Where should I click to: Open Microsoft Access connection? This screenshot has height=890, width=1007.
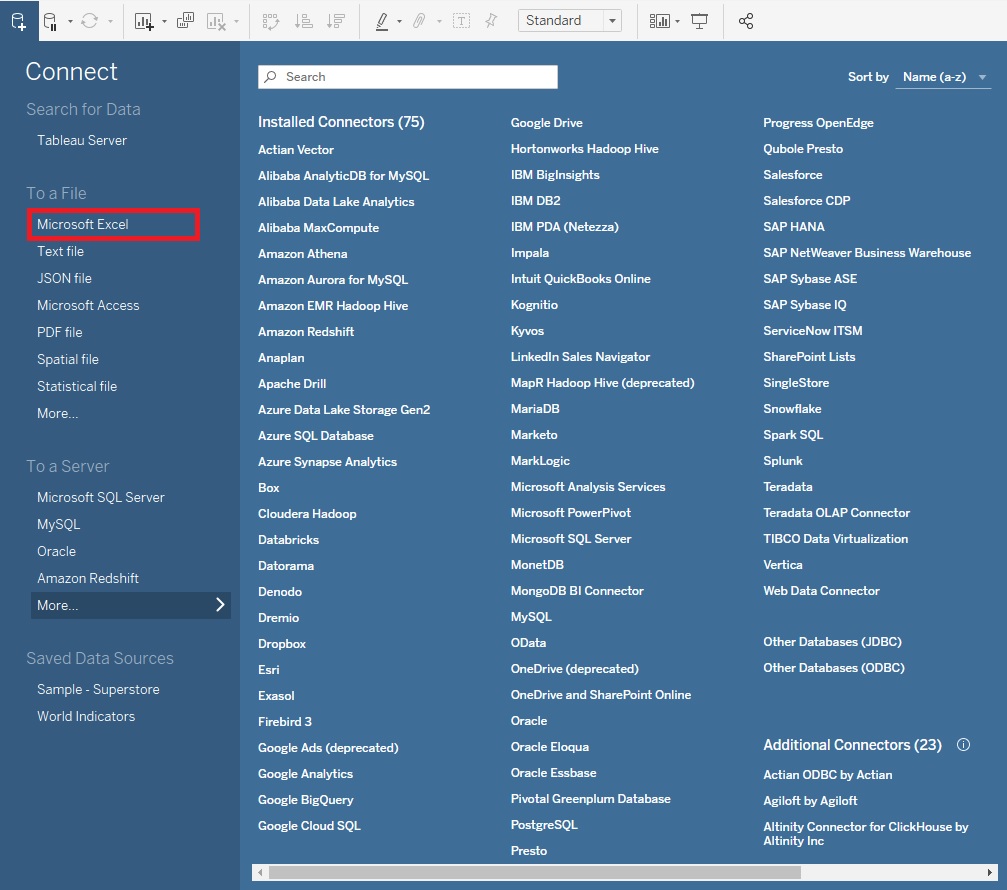pyautogui.click(x=88, y=305)
